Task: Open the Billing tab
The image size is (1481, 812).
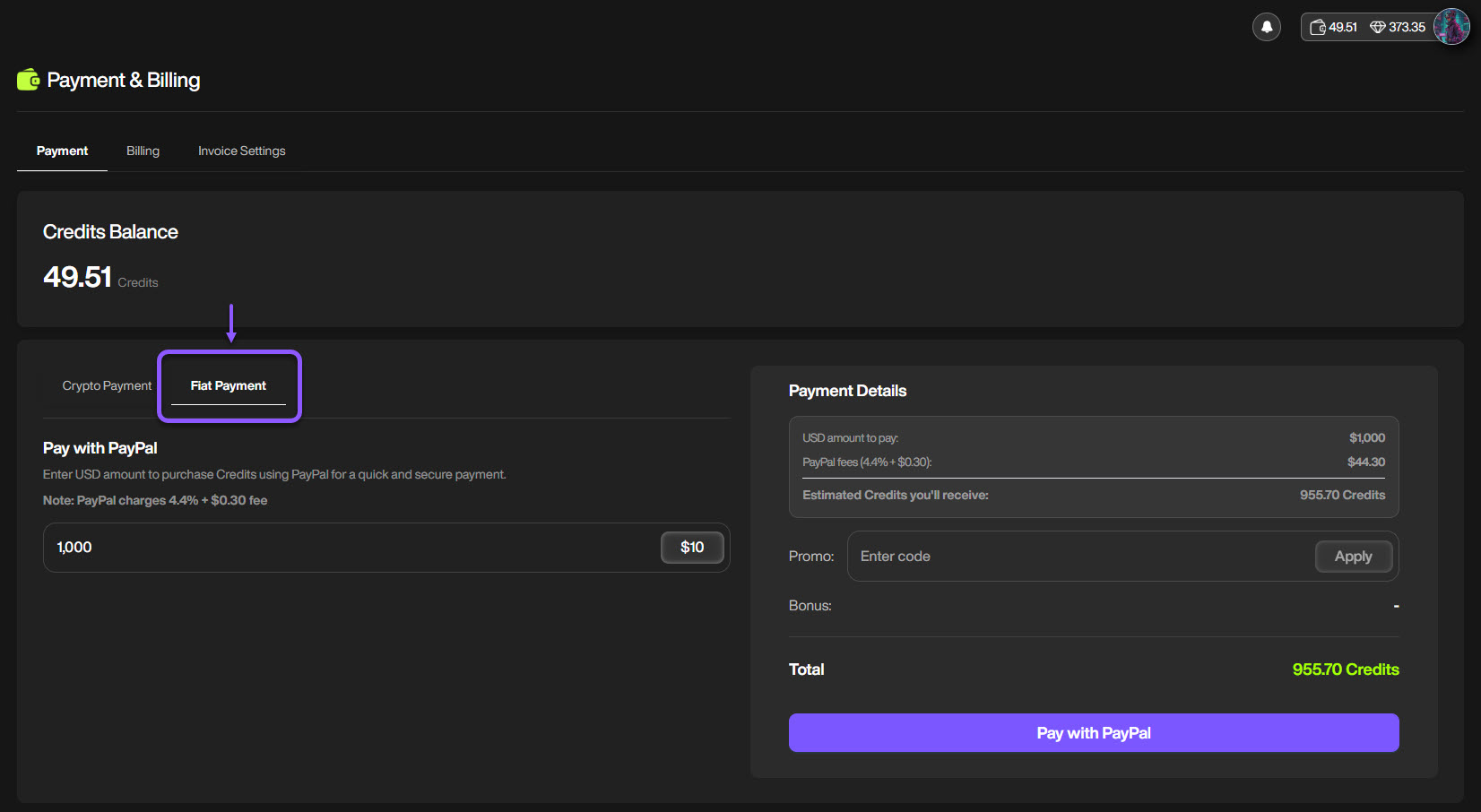Action: pyautogui.click(x=143, y=151)
